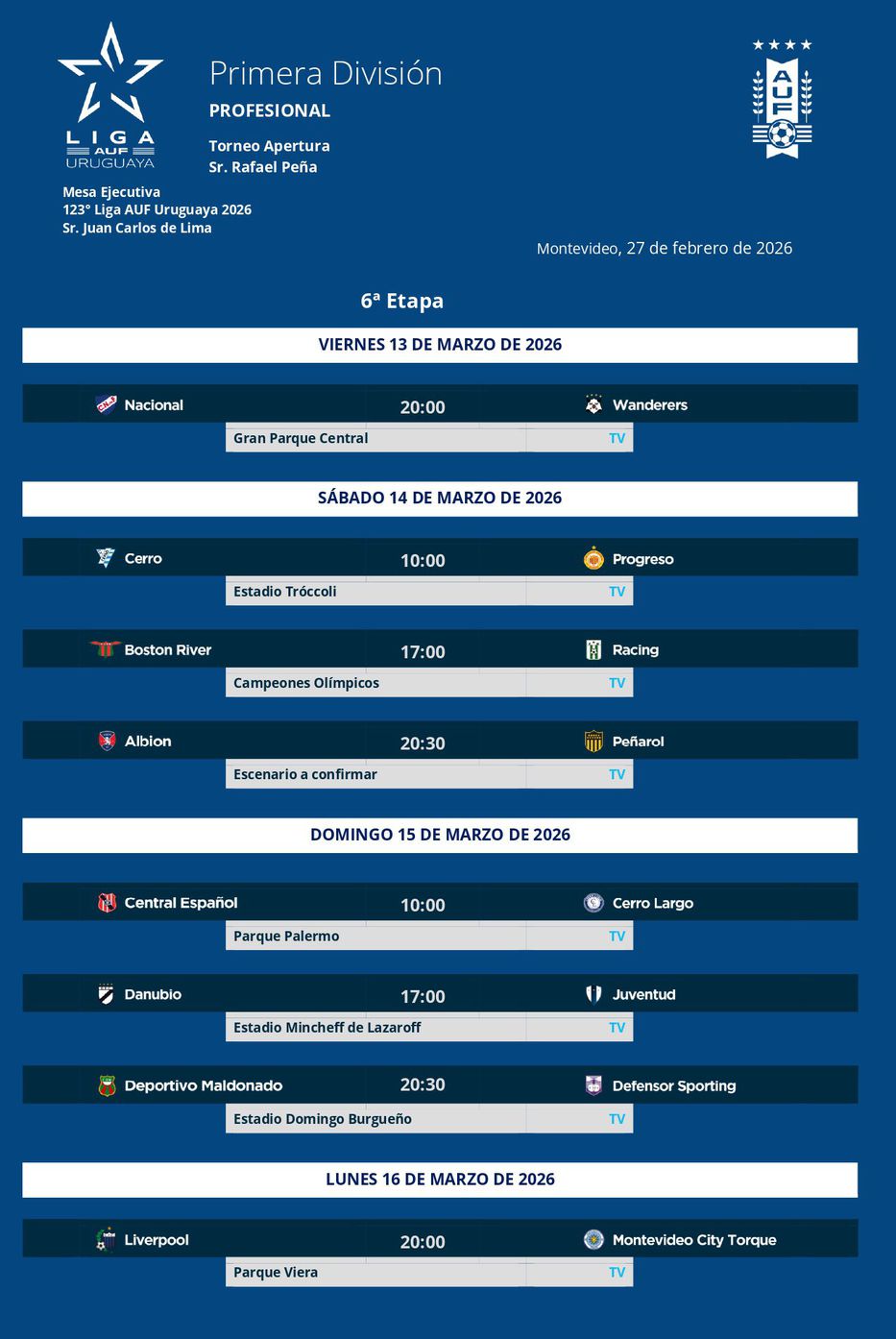The image size is (896, 1339).
Task: Open the TV link for Estadio Tróccoli
Action: [x=617, y=592]
